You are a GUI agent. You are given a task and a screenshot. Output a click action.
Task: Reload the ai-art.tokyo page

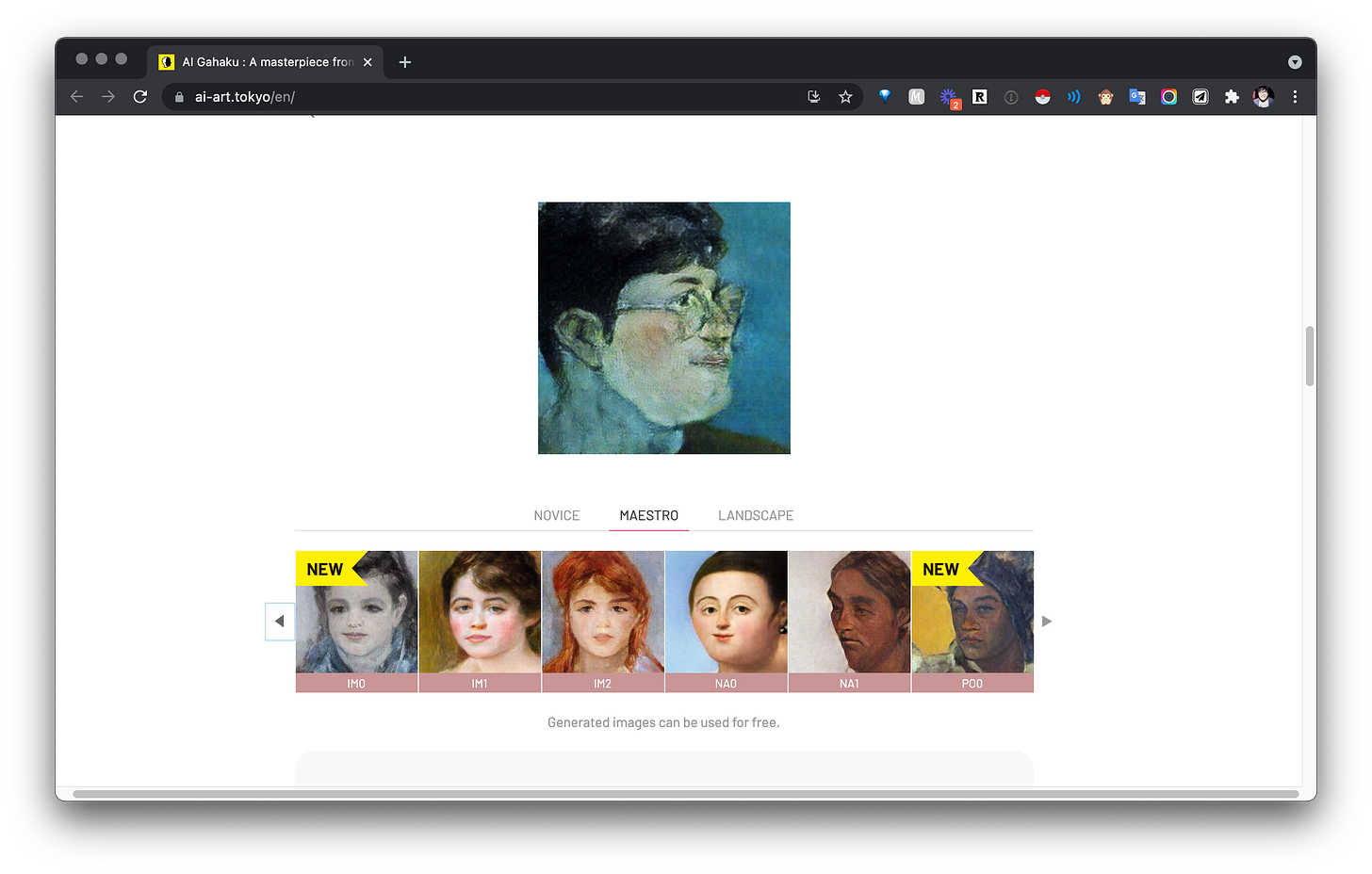click(140, 97)
